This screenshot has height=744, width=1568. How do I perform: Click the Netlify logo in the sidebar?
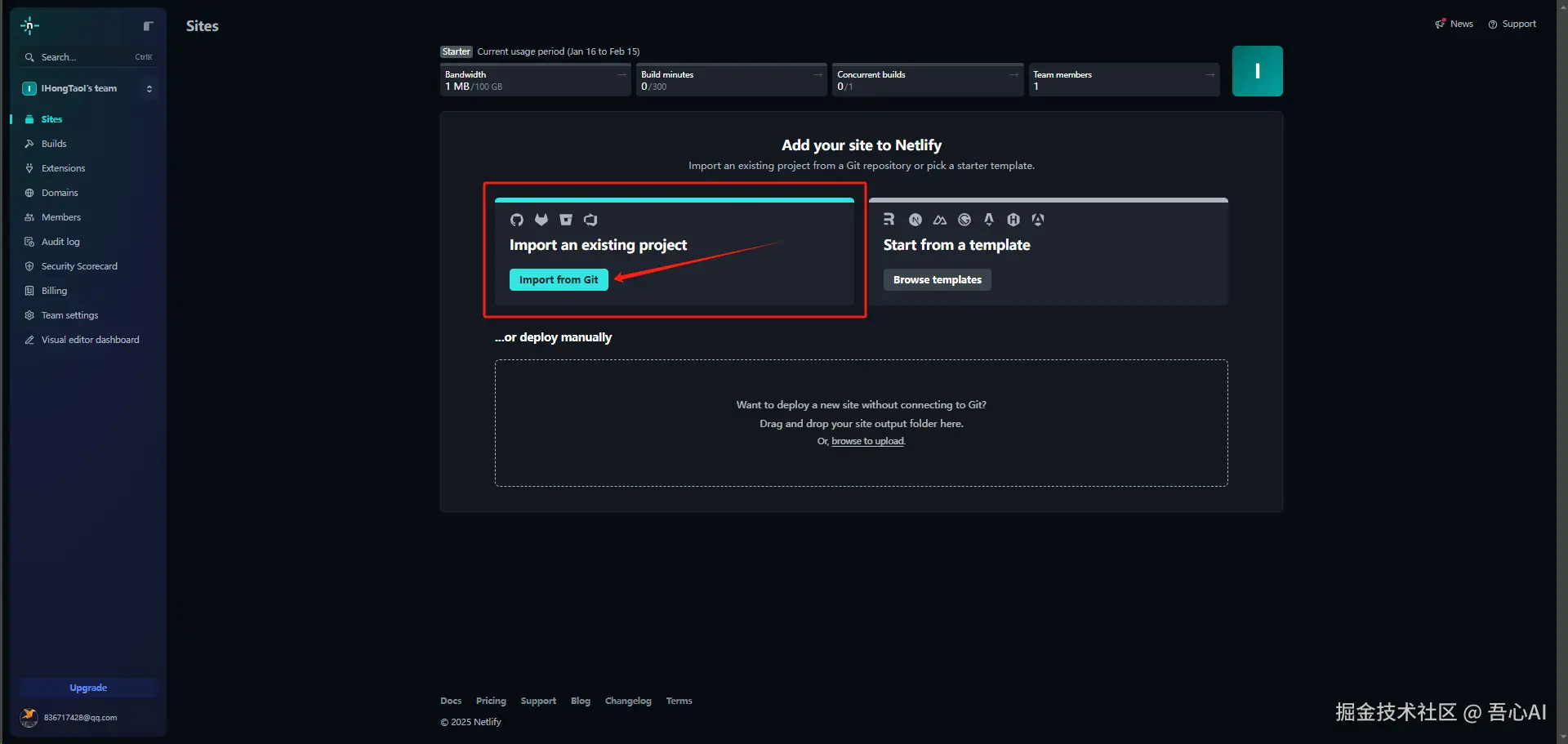[x=29, y=26]
